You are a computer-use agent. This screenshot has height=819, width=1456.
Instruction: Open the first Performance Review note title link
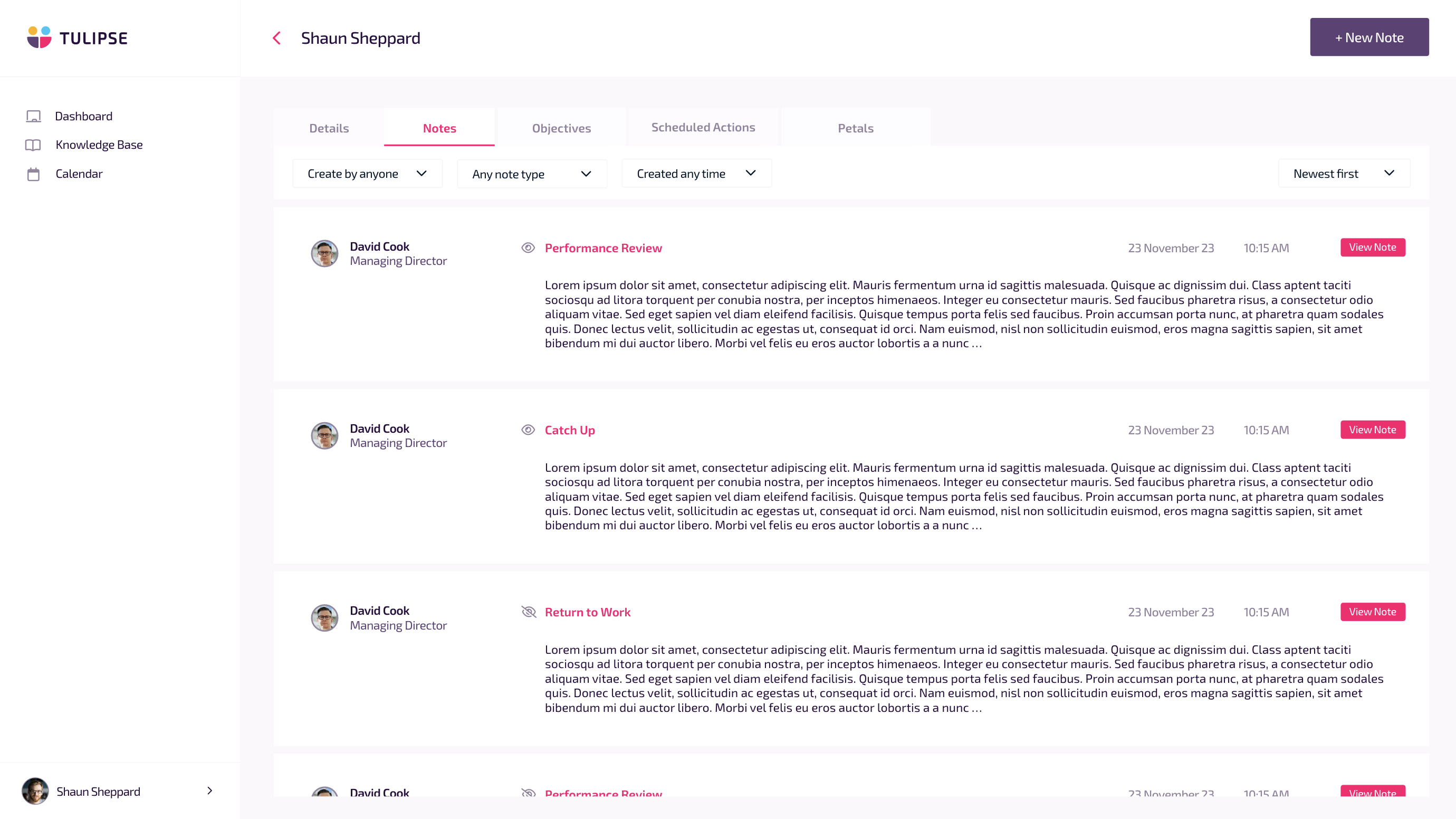pos(603,247)
